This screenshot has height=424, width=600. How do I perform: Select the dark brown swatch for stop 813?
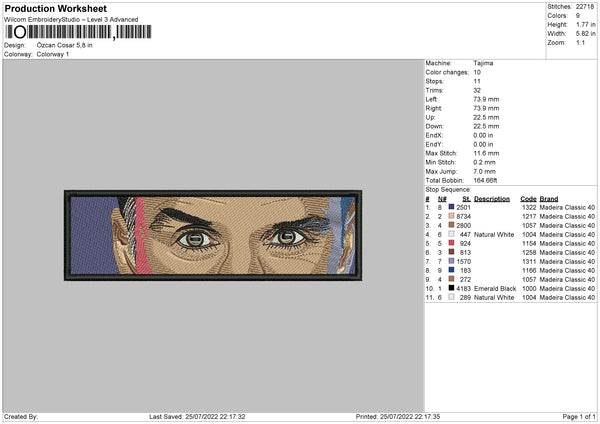pos(452,252)
